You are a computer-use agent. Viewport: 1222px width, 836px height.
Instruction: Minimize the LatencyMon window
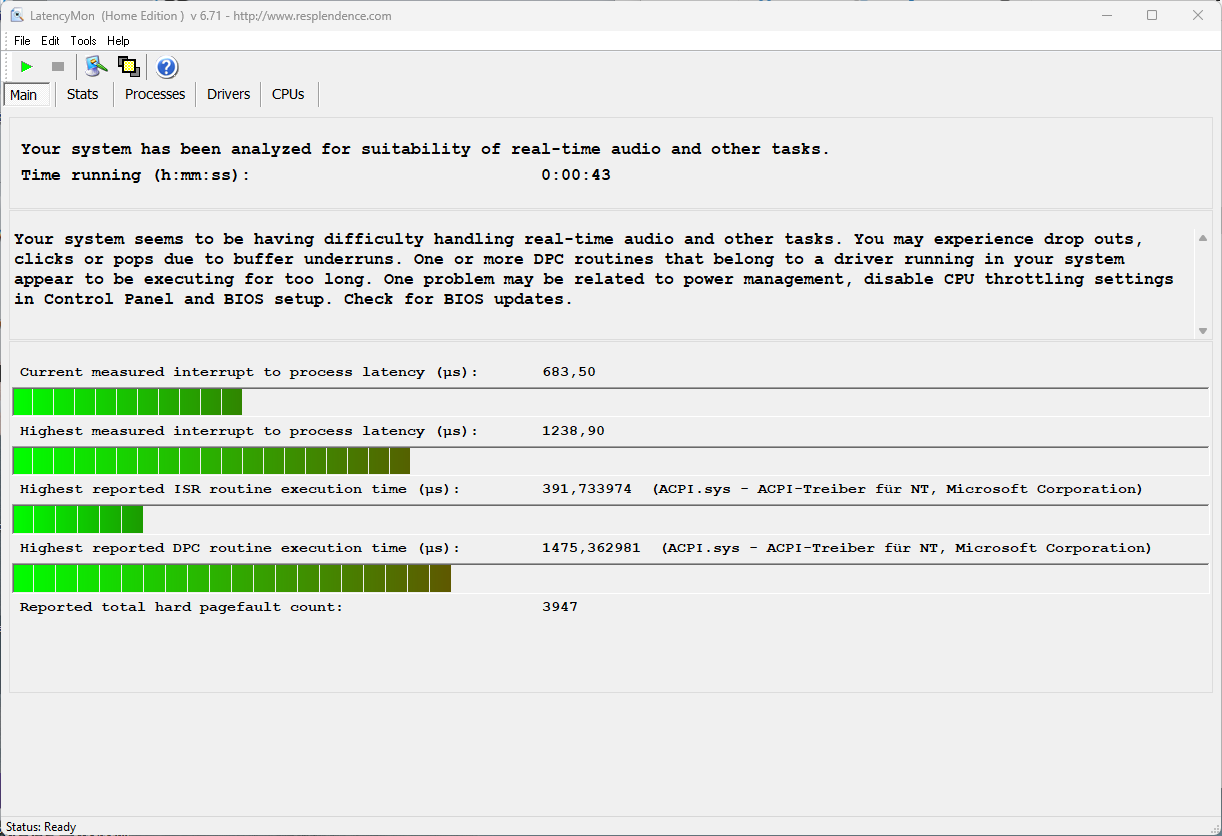tap(1106, 16)
